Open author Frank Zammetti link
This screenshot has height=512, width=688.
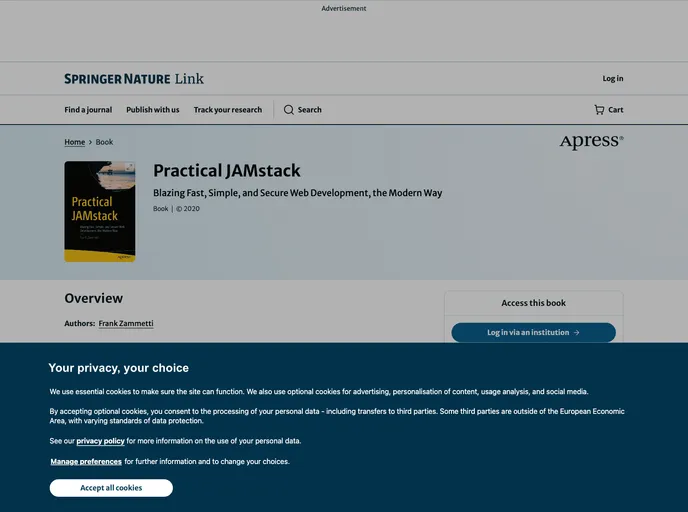(x=126, y=323)
